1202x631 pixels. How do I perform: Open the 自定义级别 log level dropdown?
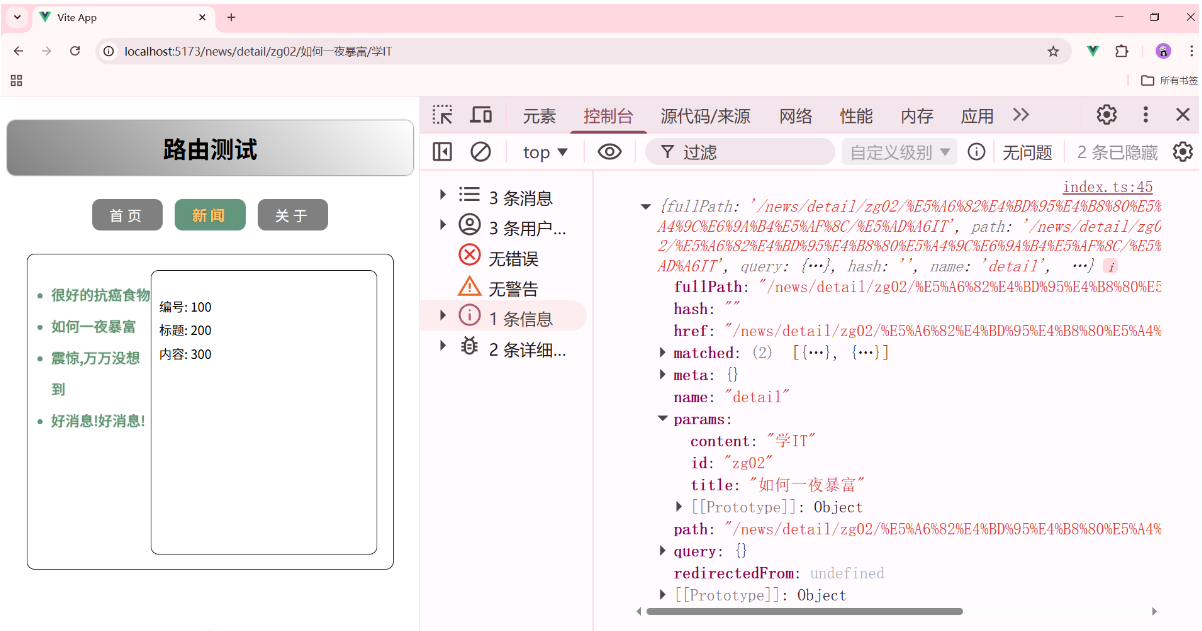[900, 152]
